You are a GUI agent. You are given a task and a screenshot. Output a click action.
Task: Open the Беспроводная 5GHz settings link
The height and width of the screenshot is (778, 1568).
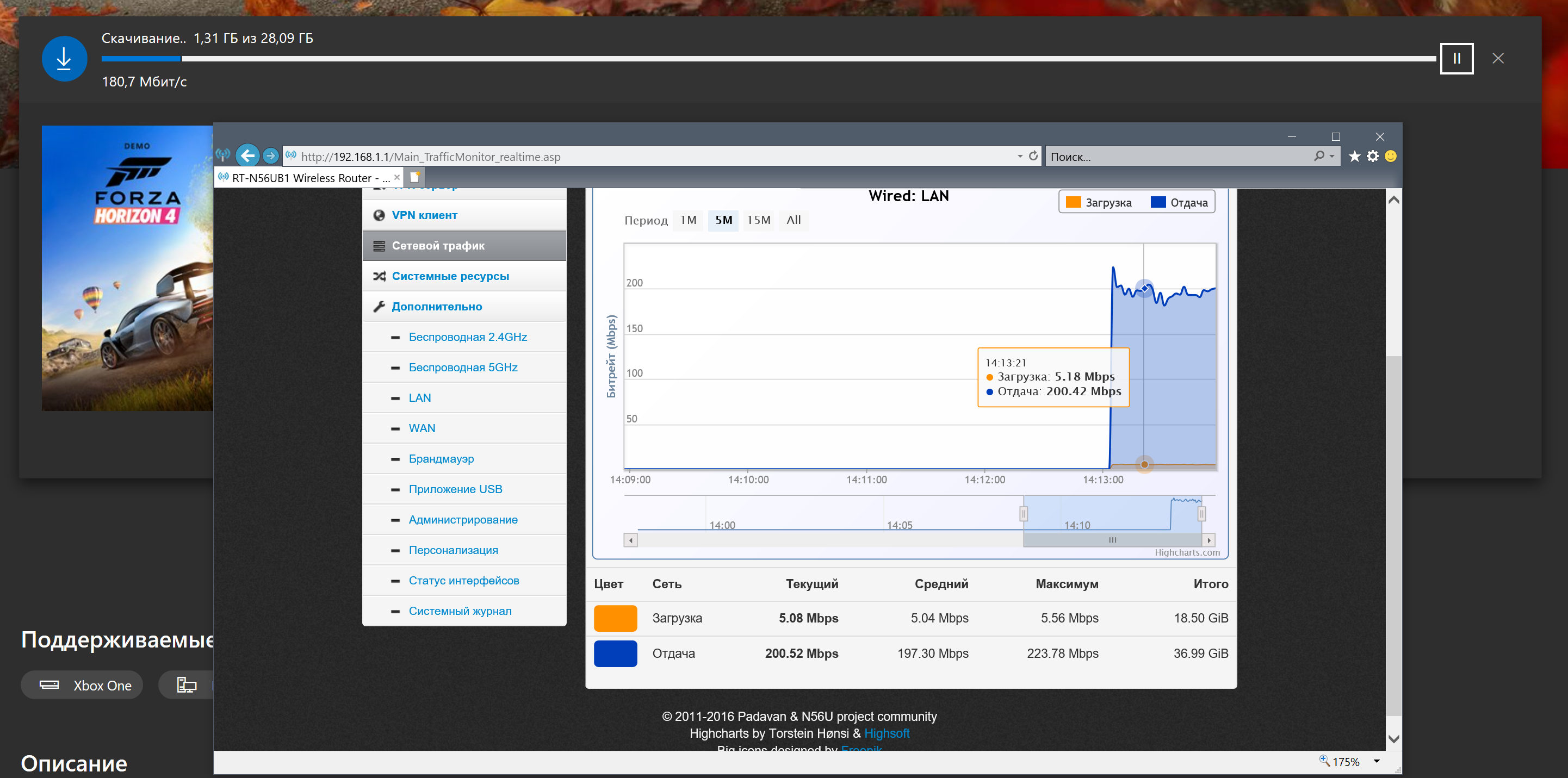(463, 368)
